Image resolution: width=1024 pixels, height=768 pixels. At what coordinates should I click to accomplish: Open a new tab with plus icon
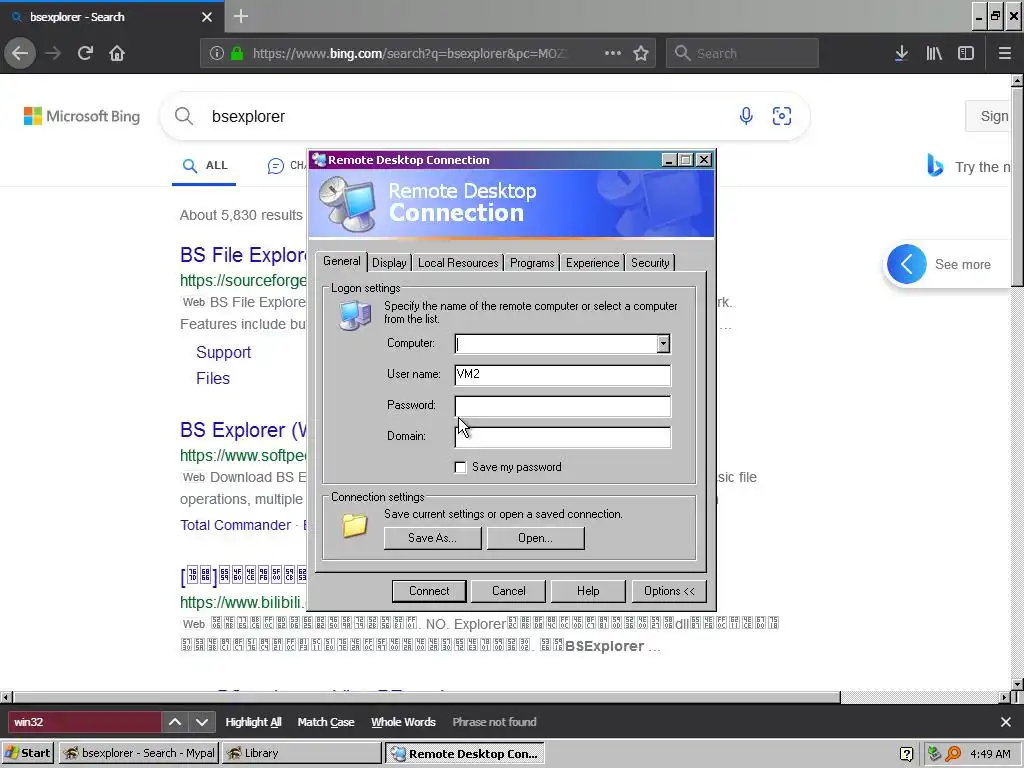[x=240, y=16]
